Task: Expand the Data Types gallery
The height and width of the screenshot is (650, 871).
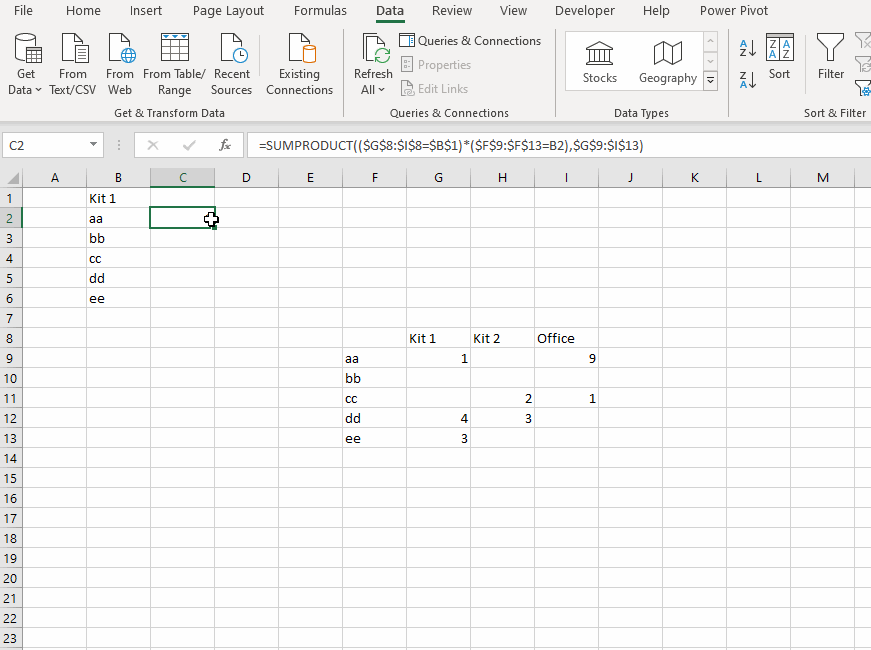Action: tap(711, 80)
